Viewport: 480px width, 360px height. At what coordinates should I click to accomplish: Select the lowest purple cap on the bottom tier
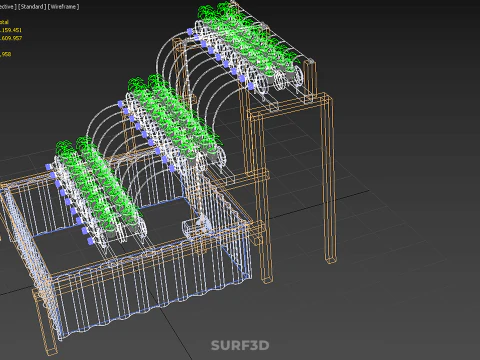90,241
